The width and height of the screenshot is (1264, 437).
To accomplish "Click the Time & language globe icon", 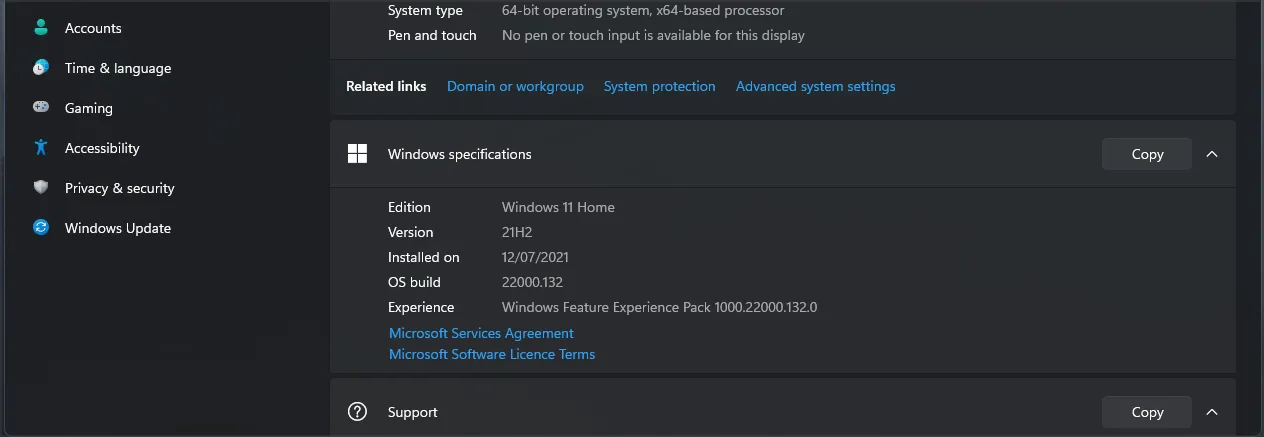I will pos(41,68).
